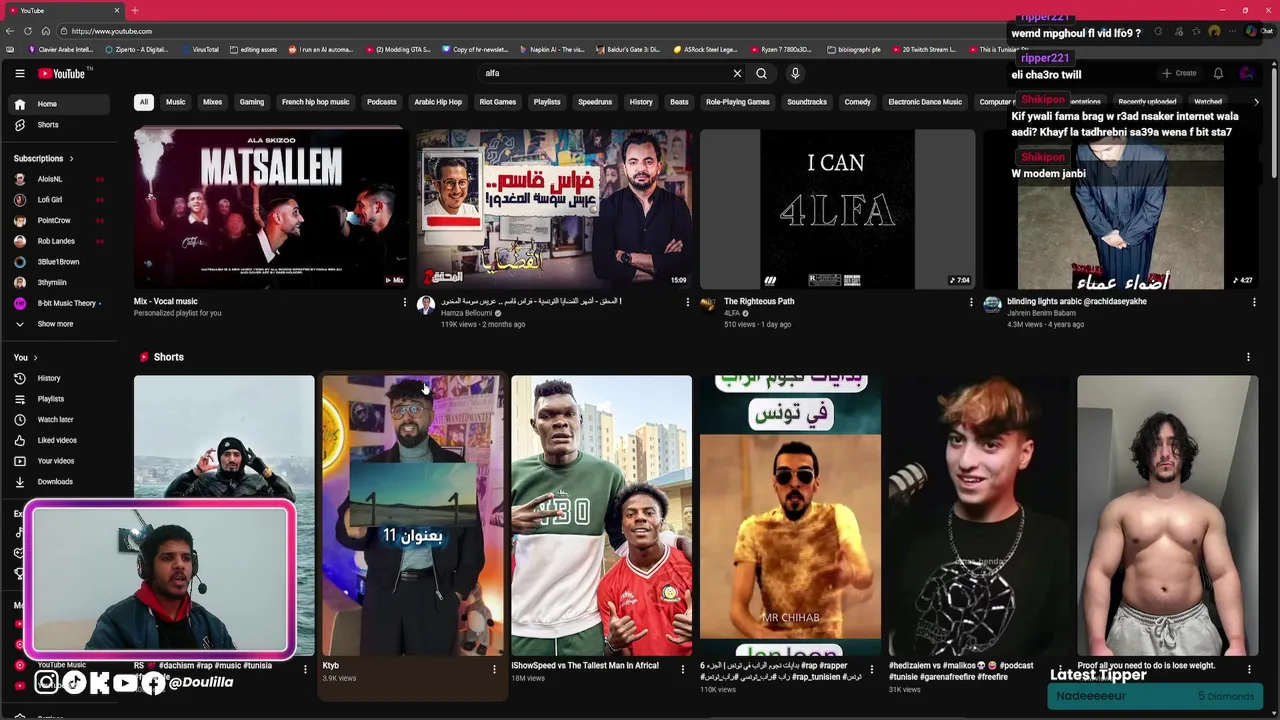Select the Gaming filter chip
The height and width of the screenshot is (720, 1280).
252,102
